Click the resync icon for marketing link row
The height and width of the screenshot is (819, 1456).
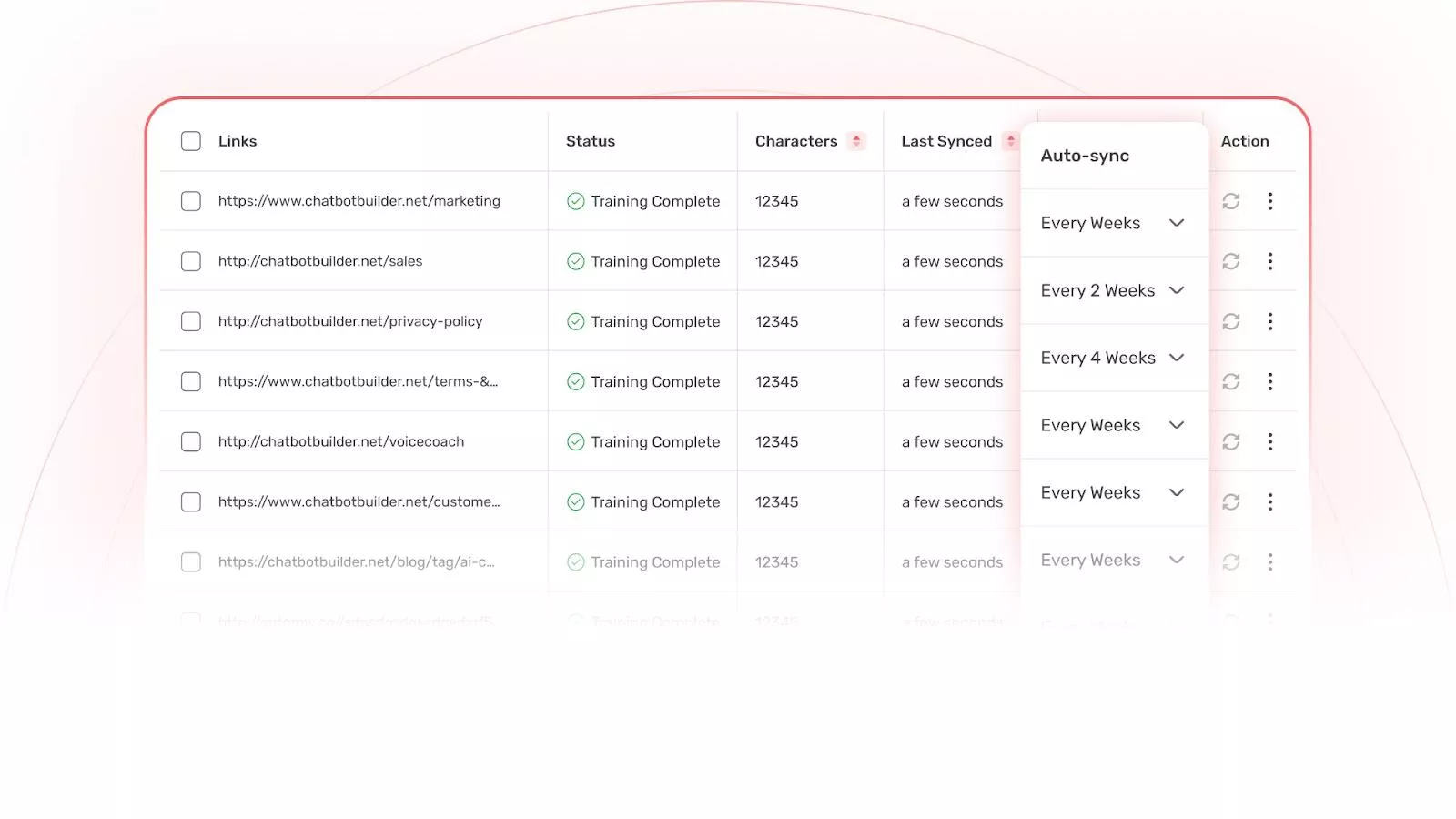[x=1231, y=201]
